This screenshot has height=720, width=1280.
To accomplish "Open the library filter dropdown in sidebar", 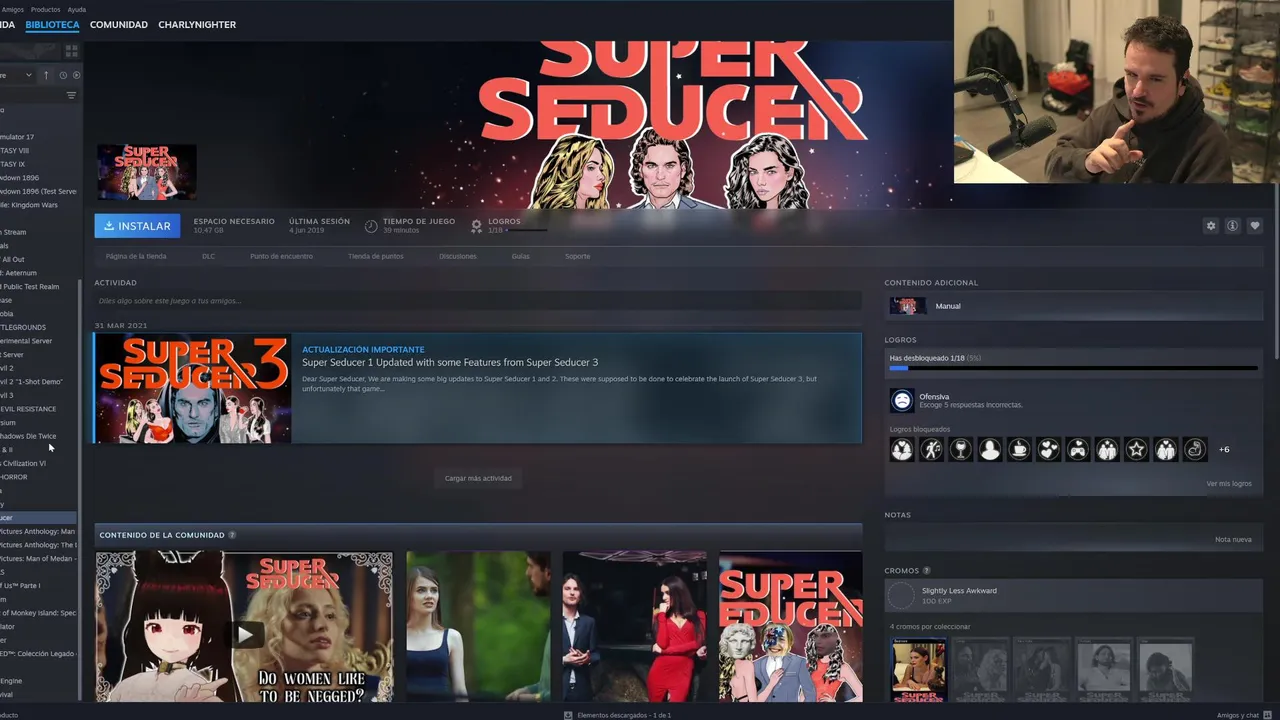I will click(x=17, y=75).
